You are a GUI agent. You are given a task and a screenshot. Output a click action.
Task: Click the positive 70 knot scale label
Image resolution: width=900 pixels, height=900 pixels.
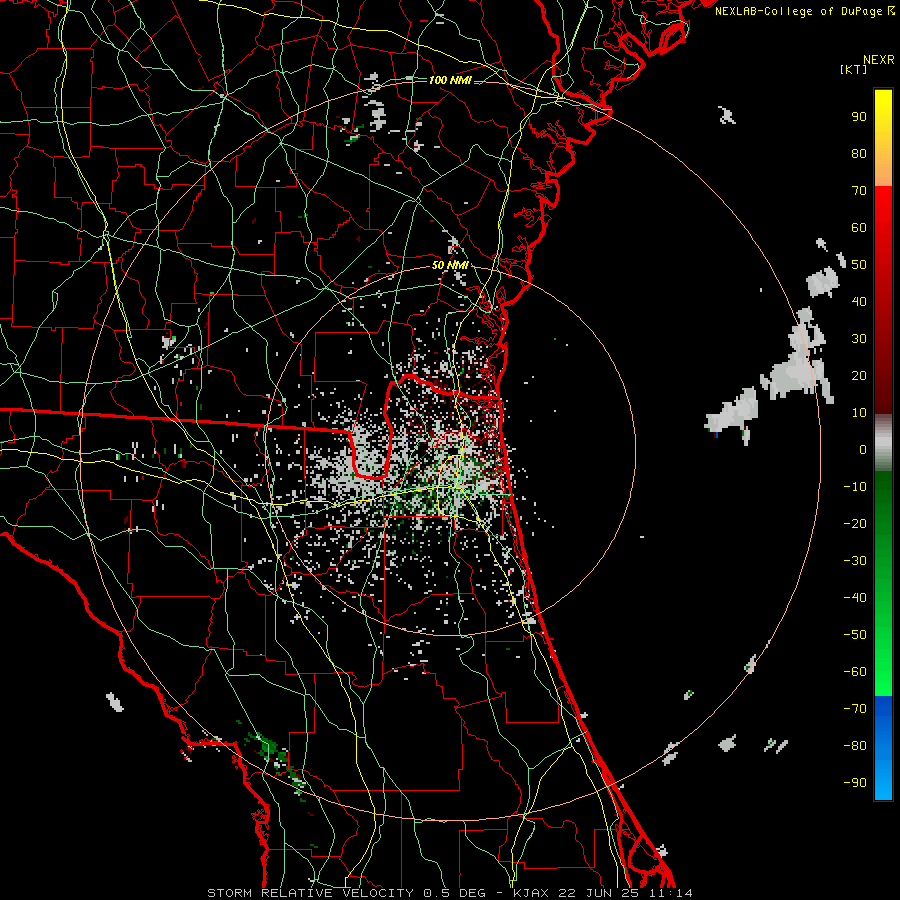coord(859,191)
